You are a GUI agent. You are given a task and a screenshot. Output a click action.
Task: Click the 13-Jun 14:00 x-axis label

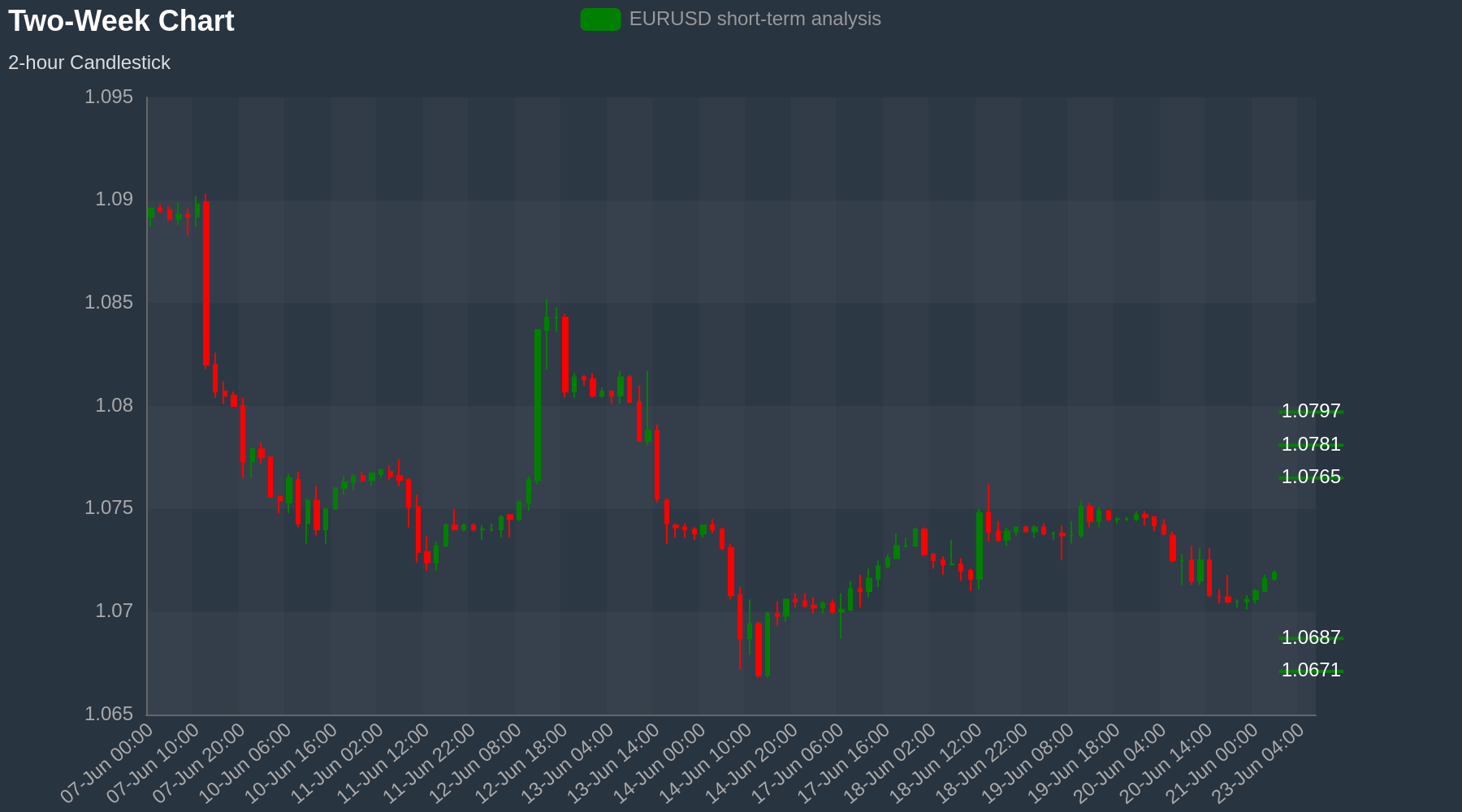point(614,764)
